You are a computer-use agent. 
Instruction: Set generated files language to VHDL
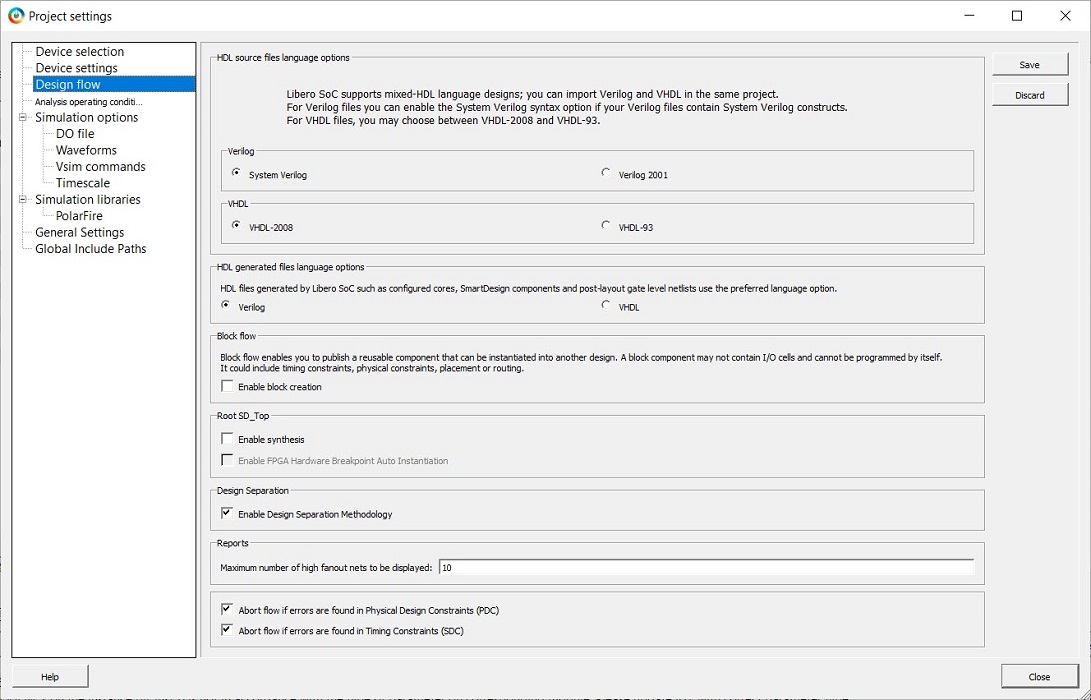coord(606,306)
